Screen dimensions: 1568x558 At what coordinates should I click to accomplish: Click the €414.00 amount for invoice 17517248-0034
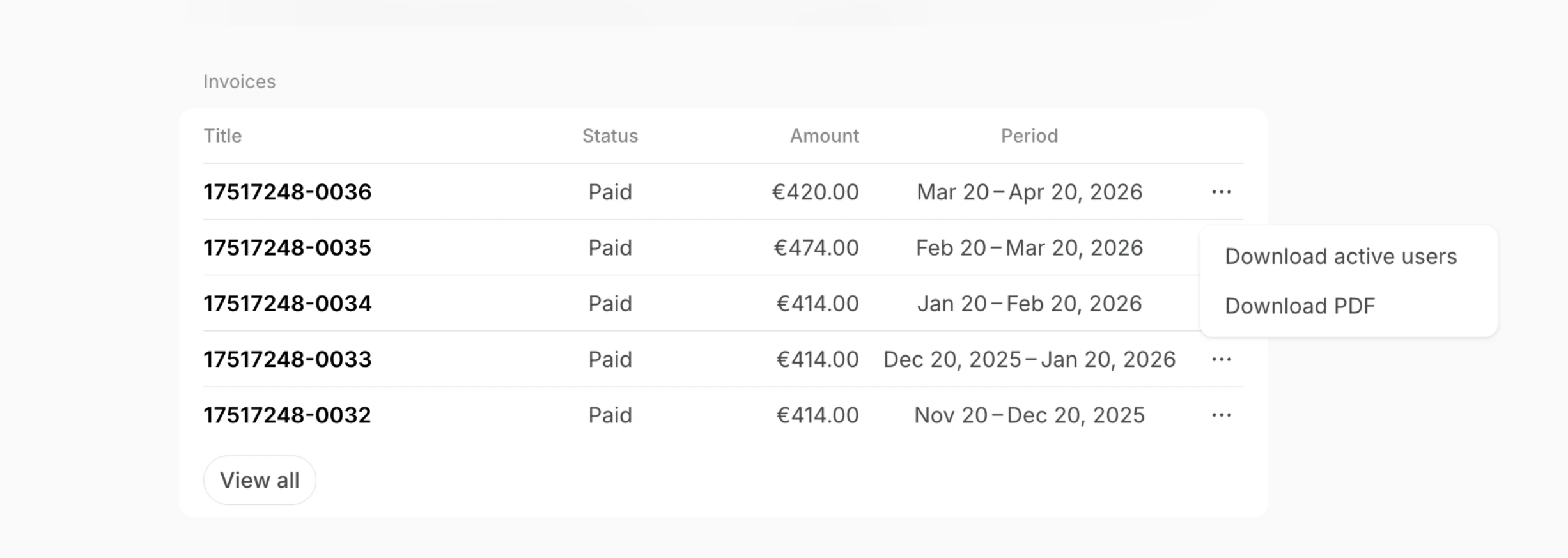tap(818, 303)
